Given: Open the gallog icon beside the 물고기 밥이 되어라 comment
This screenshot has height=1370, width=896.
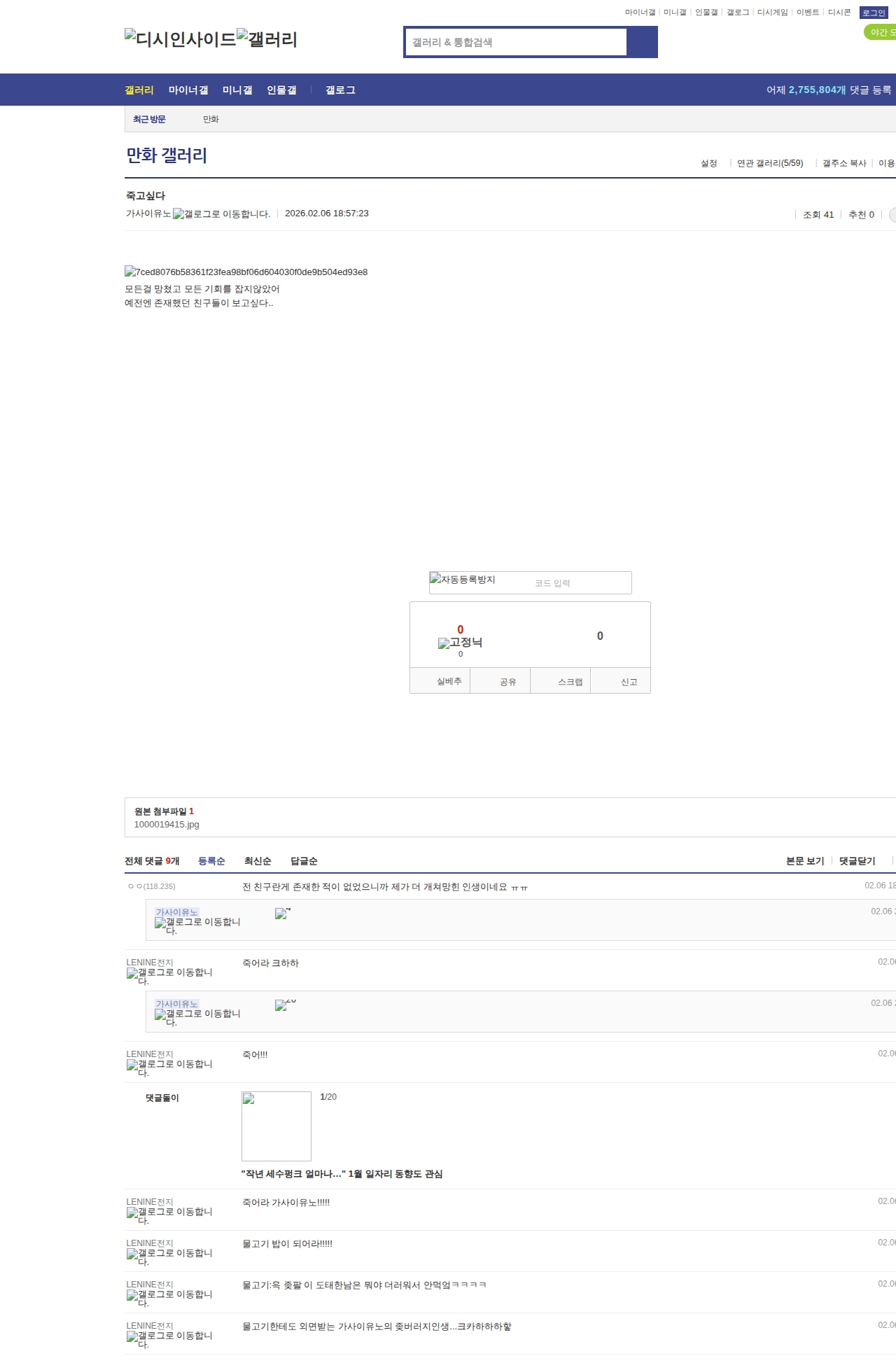Looking at the screenshot, I should tap(169, 1257).
